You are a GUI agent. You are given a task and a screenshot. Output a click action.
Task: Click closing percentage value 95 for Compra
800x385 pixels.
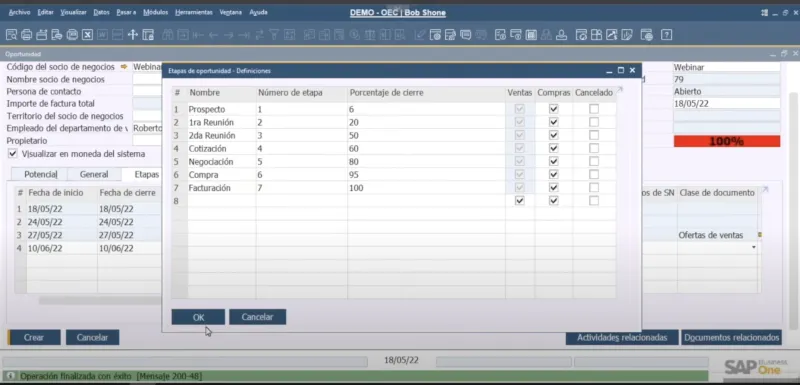click(426, 174)
